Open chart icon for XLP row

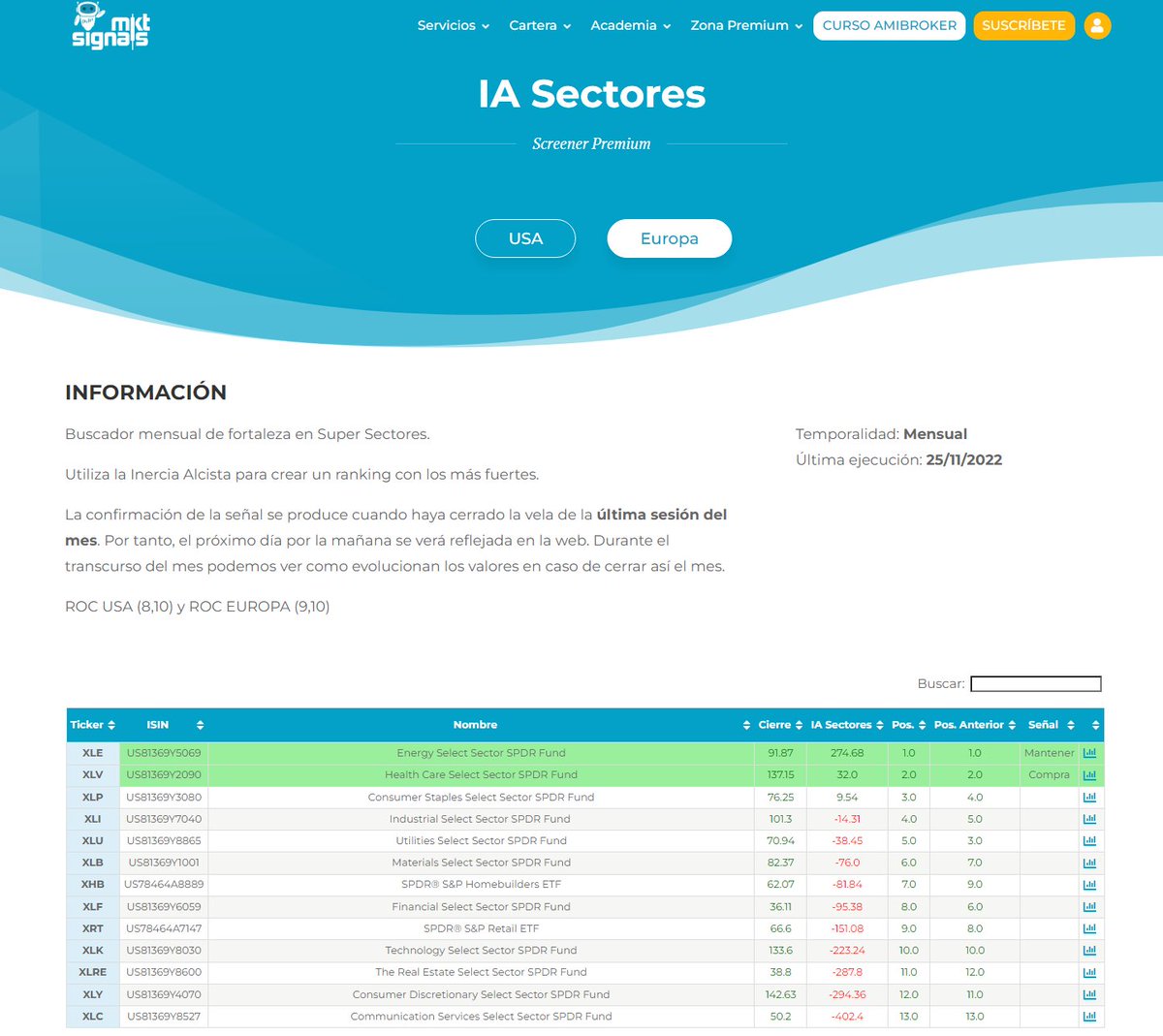pyautogui.click(x=1089, y=798)
